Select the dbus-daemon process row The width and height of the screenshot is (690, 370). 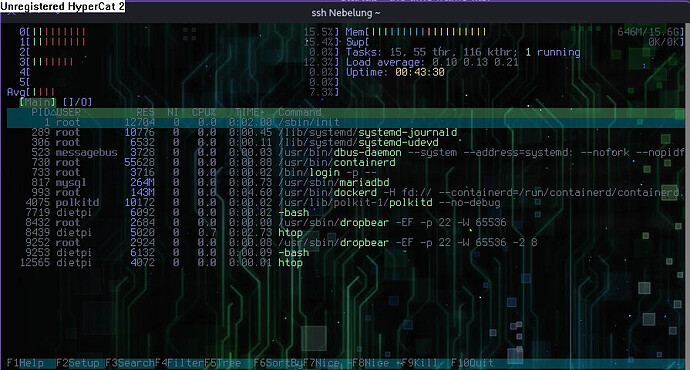(x=346, y=153)
